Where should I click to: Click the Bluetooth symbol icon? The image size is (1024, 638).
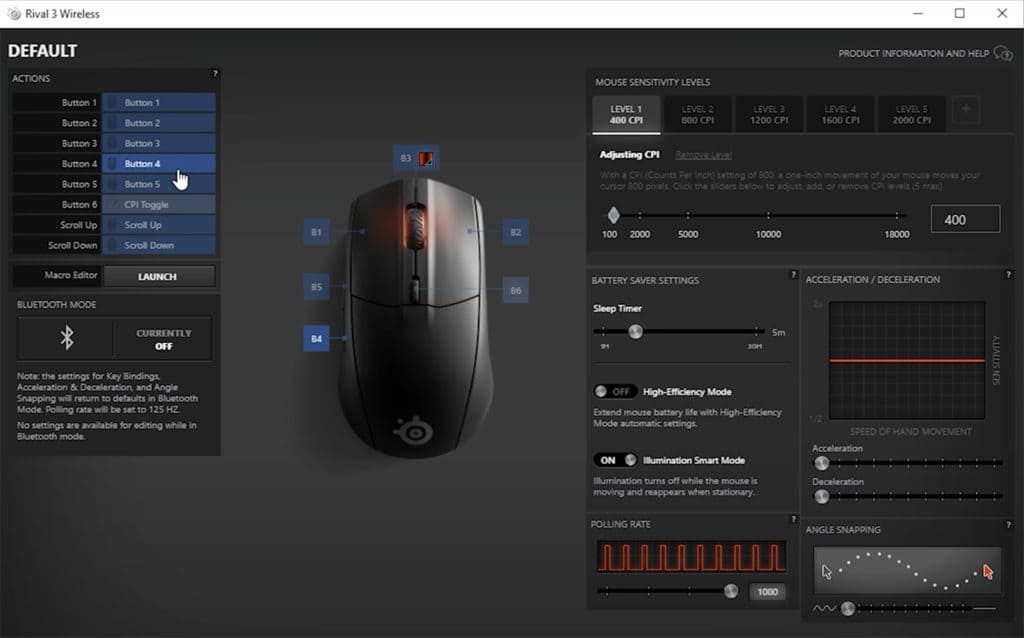click(67, 338)
